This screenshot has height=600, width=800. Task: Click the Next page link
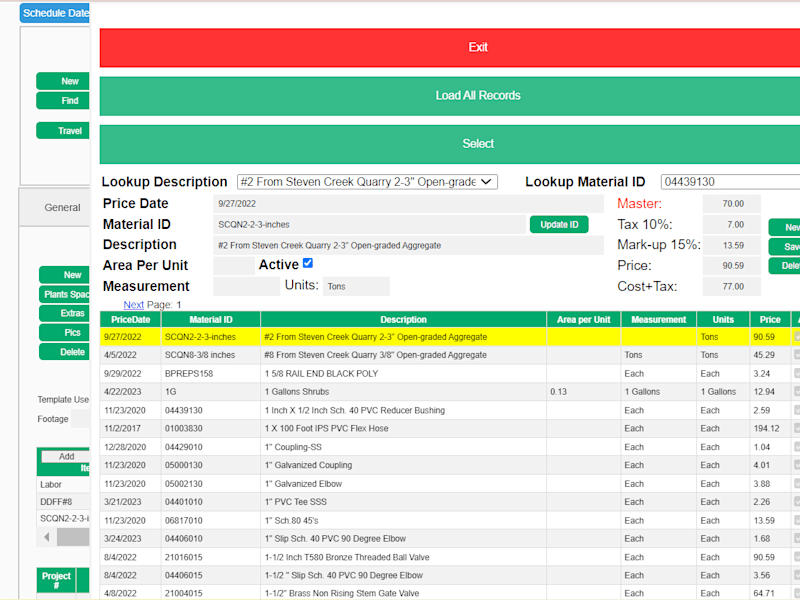coord(134,305)
